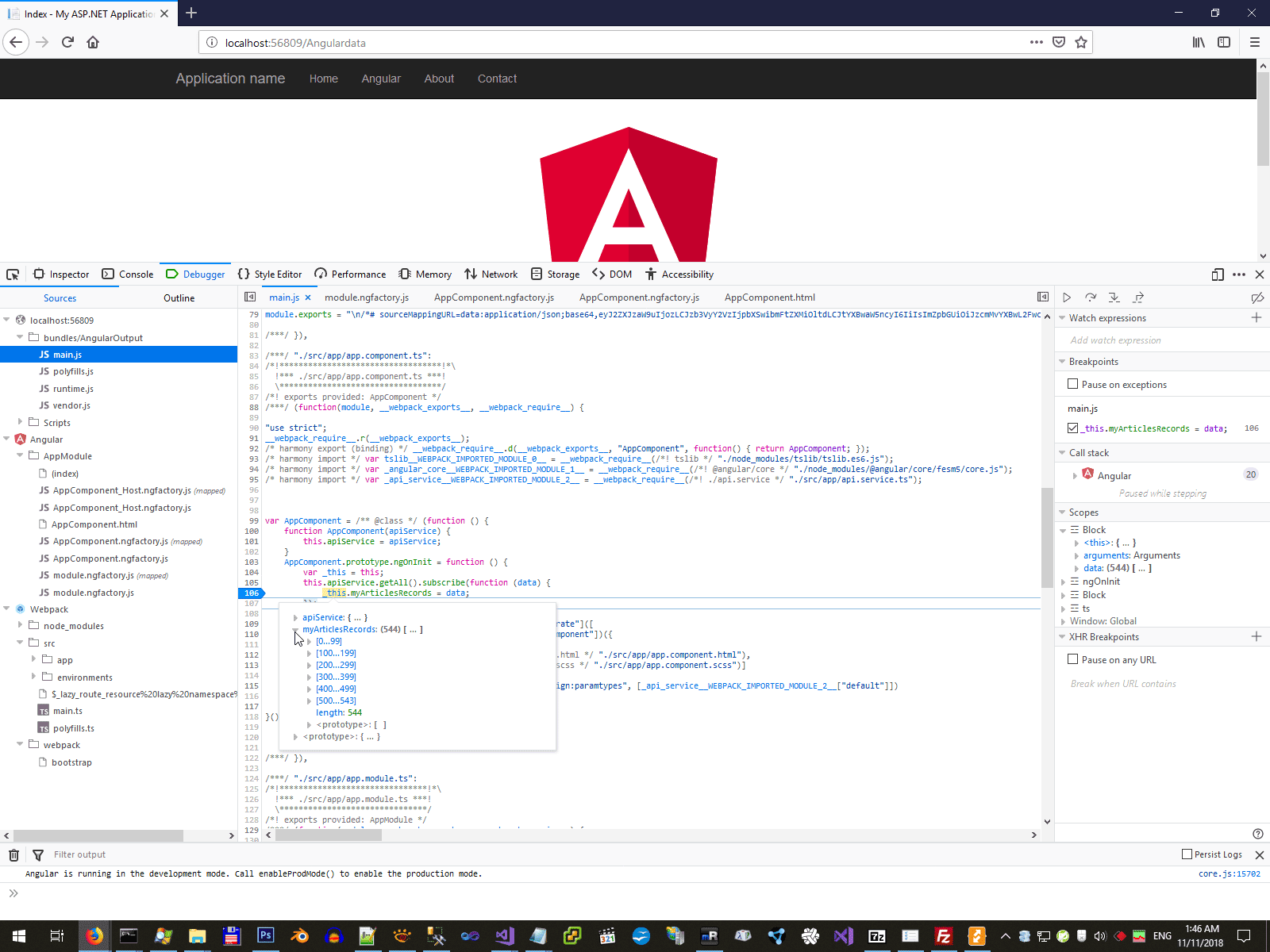Open devtools responsive design mode icon
Viewport: 1270px width, 952px height.
point(1218,274)
